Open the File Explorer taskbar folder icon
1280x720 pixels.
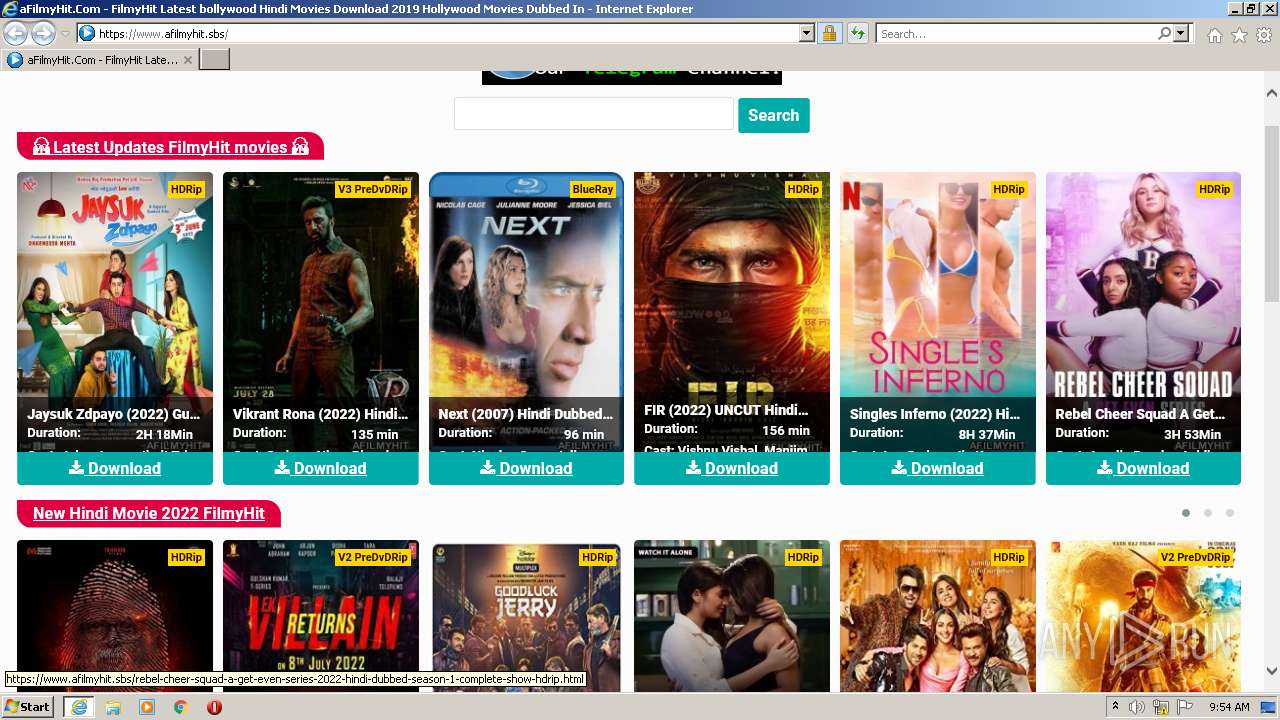[x=113, y=707]
